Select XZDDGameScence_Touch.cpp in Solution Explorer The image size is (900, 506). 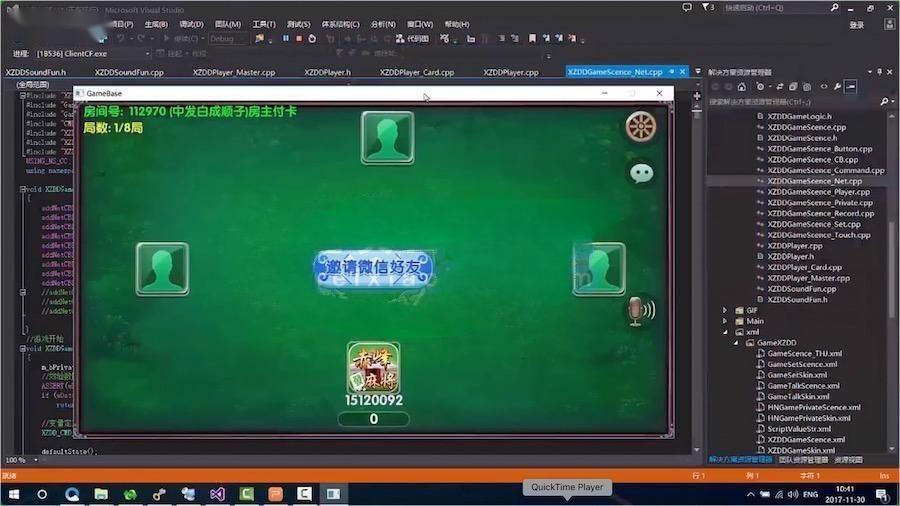(818, 235)
